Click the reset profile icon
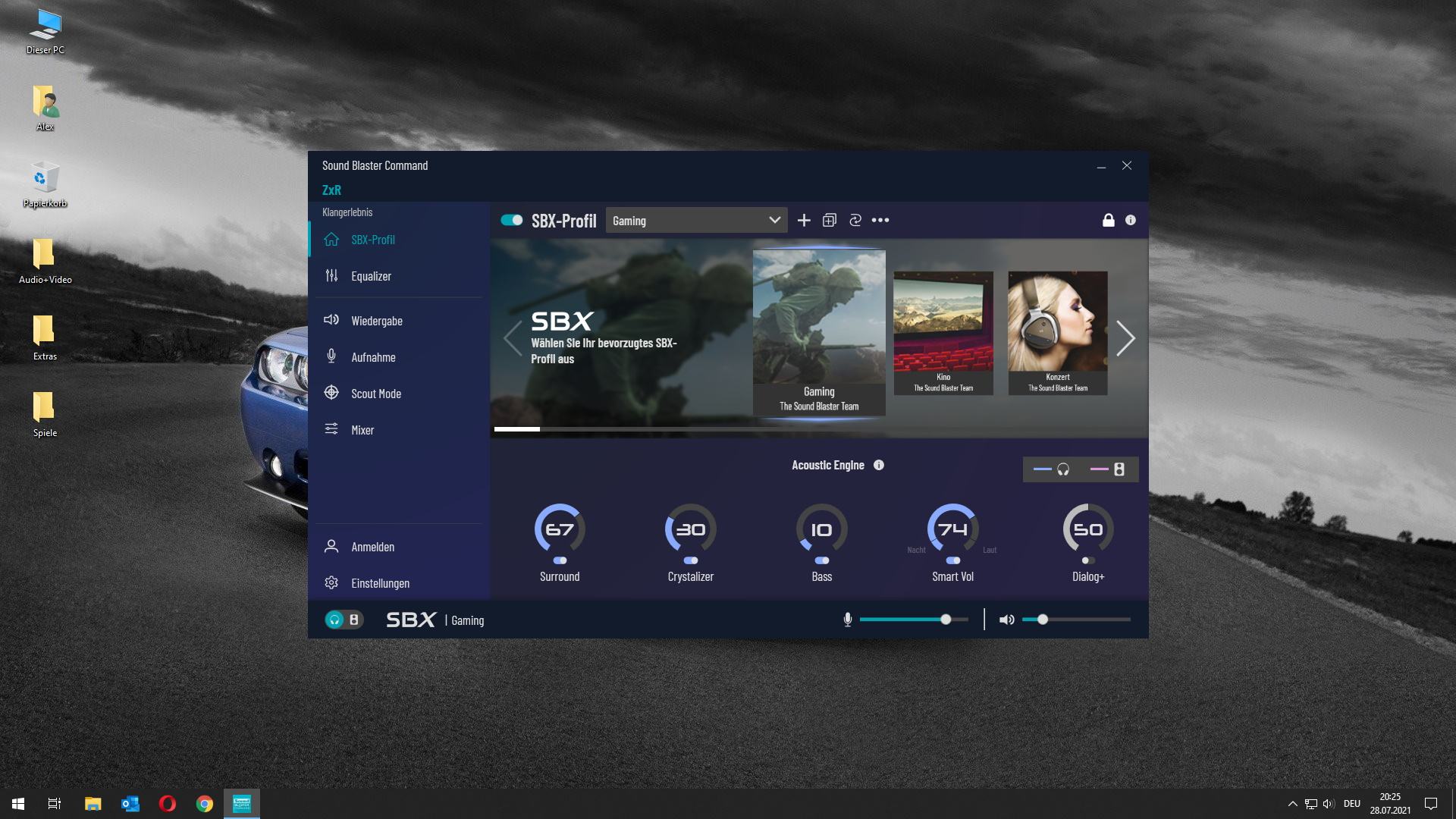The width and height of the screenshot is (1456, 819). [x=855, y=220]
